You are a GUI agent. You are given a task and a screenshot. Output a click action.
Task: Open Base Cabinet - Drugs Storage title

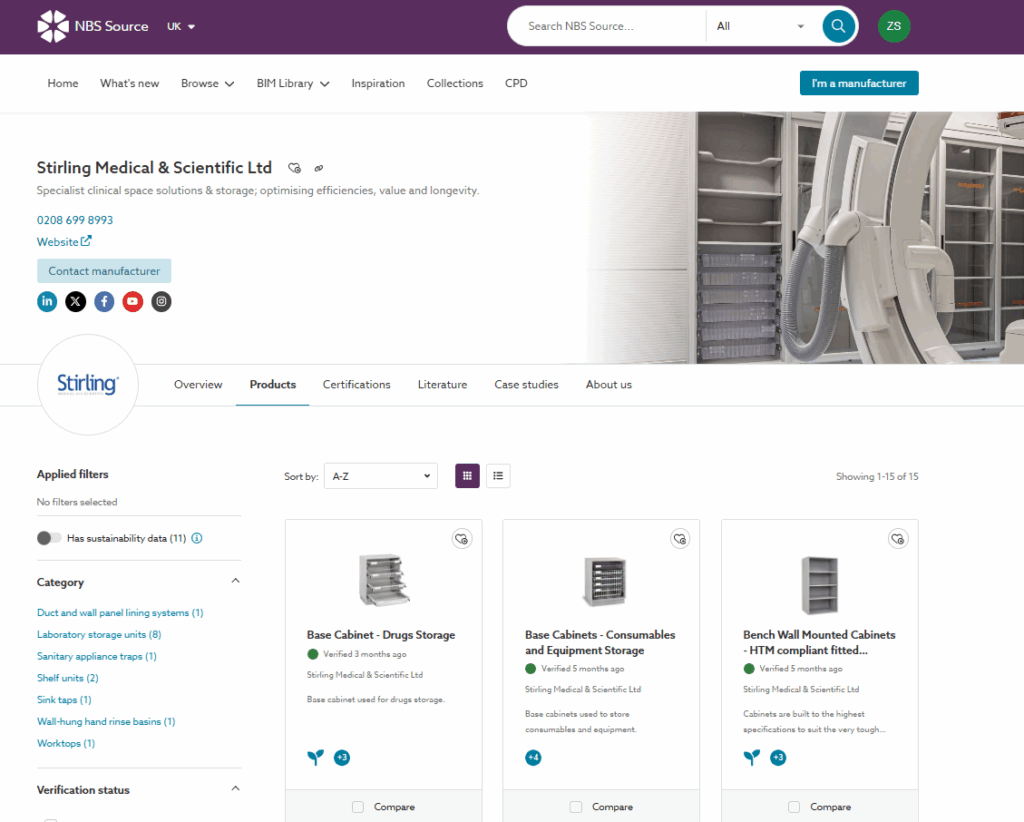coord(381,635)
